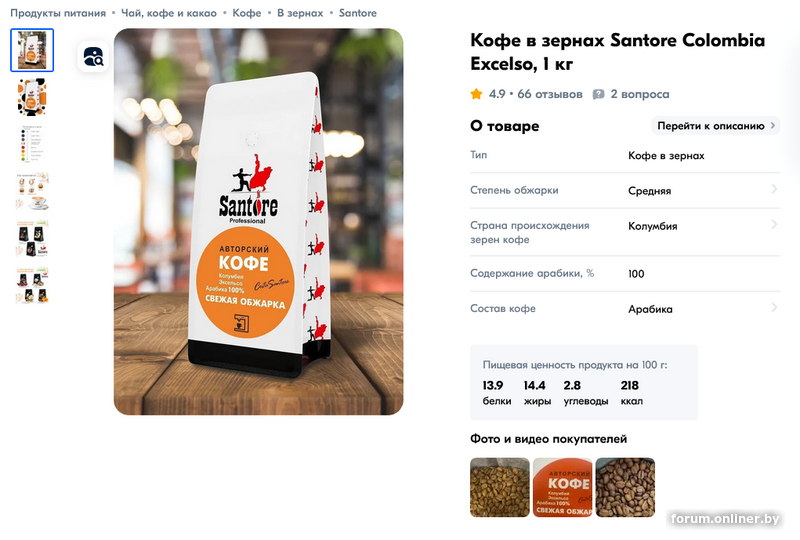Open the В зернах breadcrumb
Screen dimensions: 800x540
pos(300,13)
